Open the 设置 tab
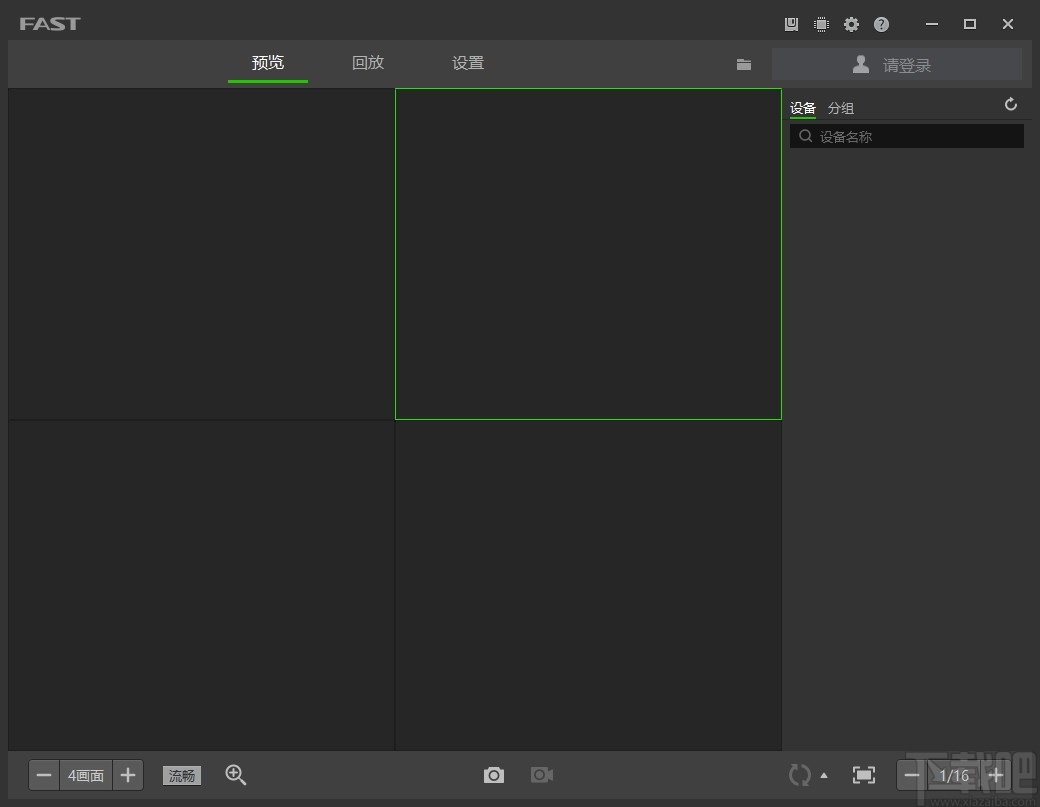Screen dimensions: 1040x807 pyautogui.click(x=468, y=63)
